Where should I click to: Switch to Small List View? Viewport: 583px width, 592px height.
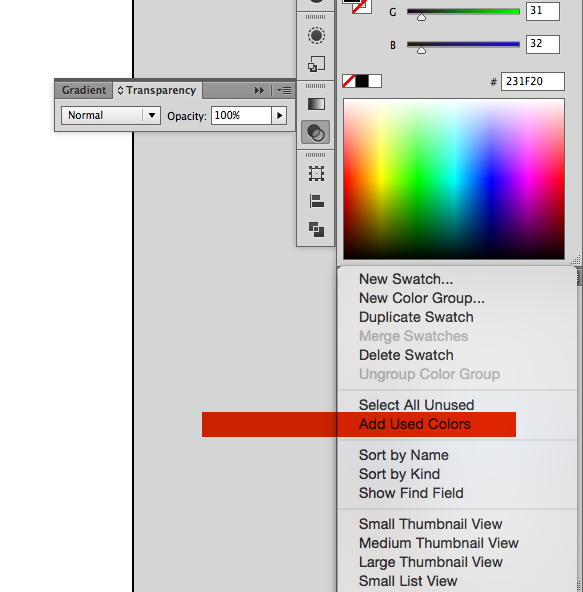coord(408,581)
